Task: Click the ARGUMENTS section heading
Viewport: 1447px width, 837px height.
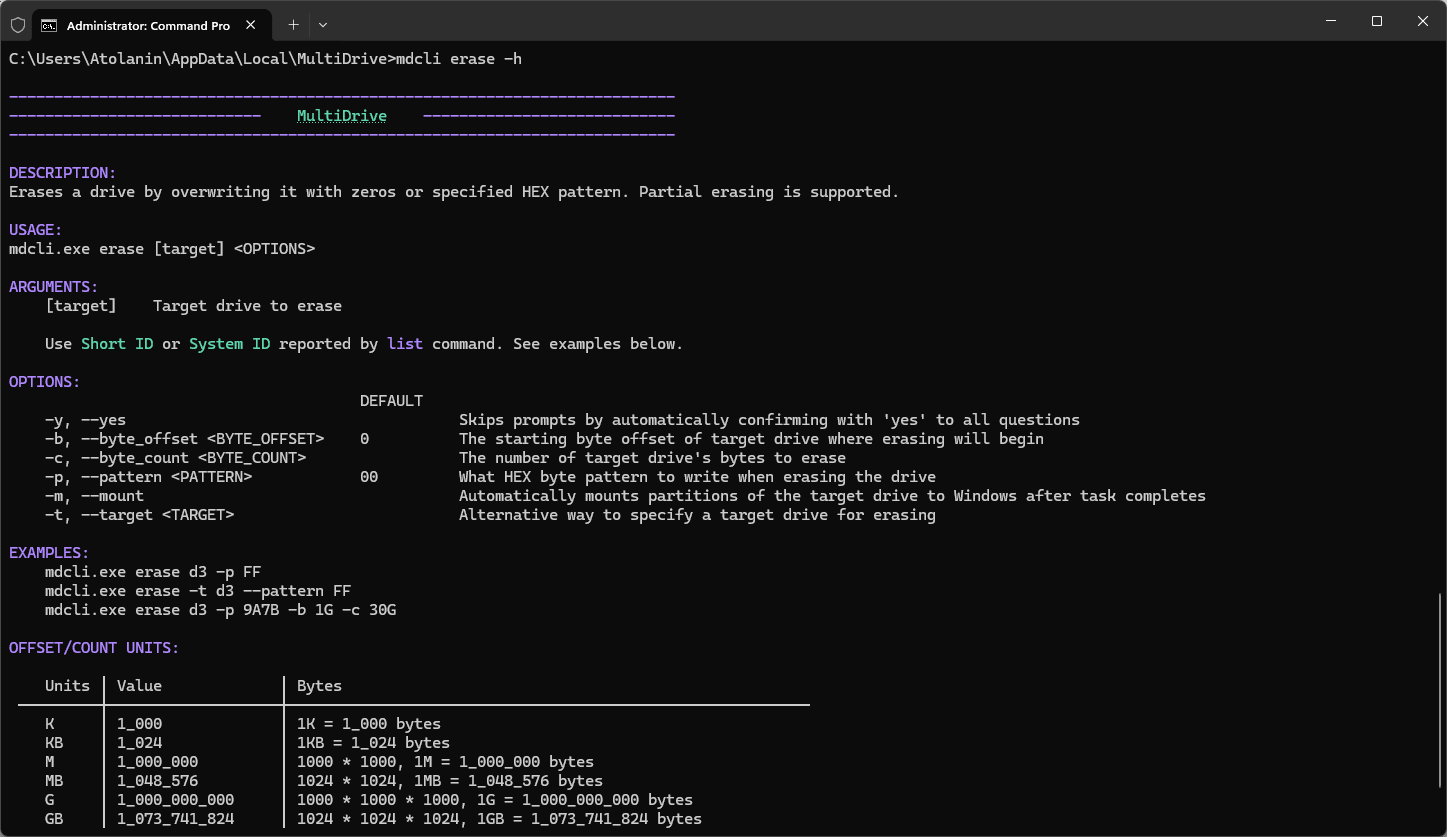Action: click(53, 286)
